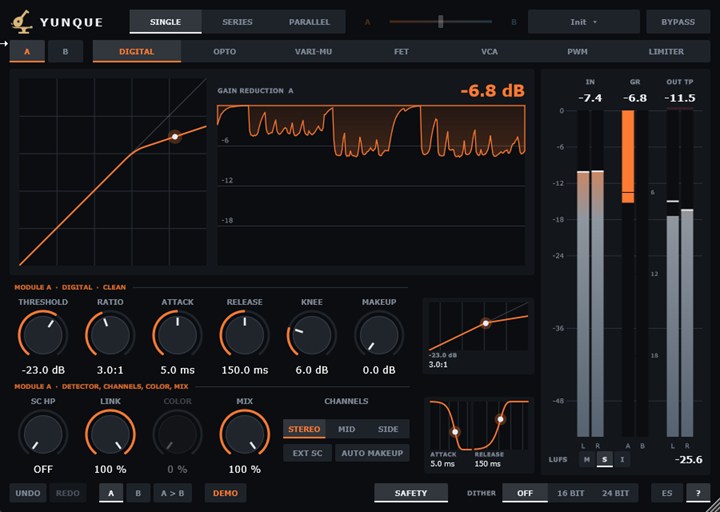This screenshot has width=720, height=512.
Task: Click the SC HP filter knob
Action: point(43,433)
